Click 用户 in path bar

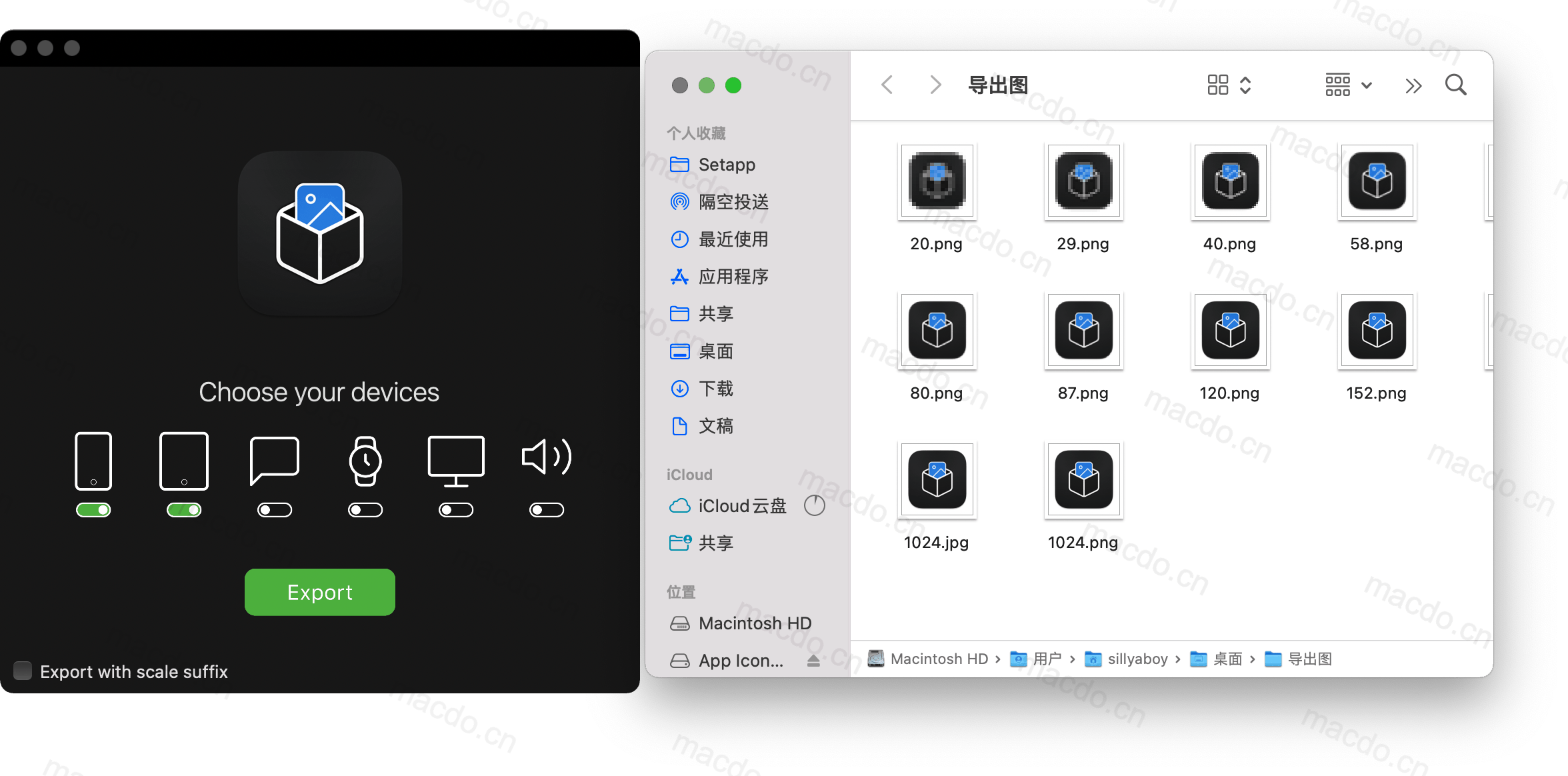[1036, 659]
